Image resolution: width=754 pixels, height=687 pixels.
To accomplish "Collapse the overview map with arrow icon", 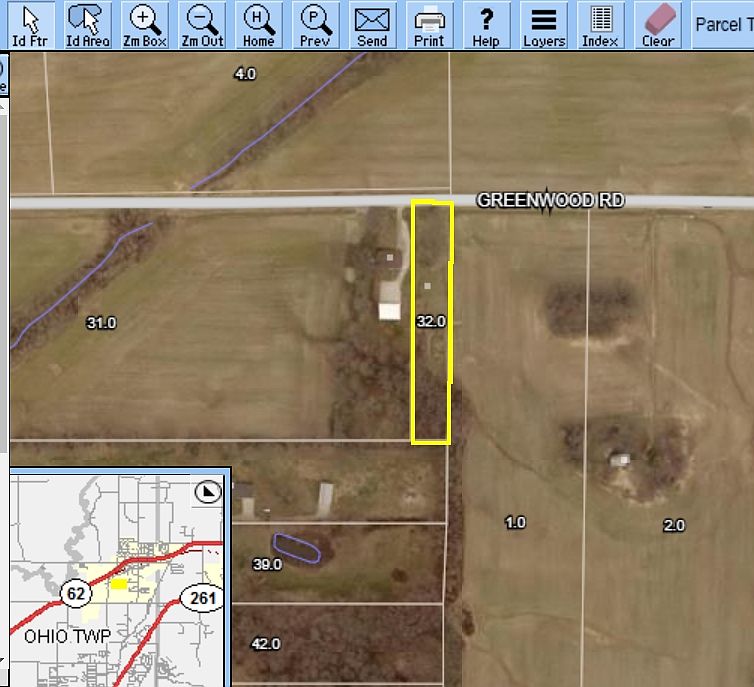I will [x=208, y=492].
